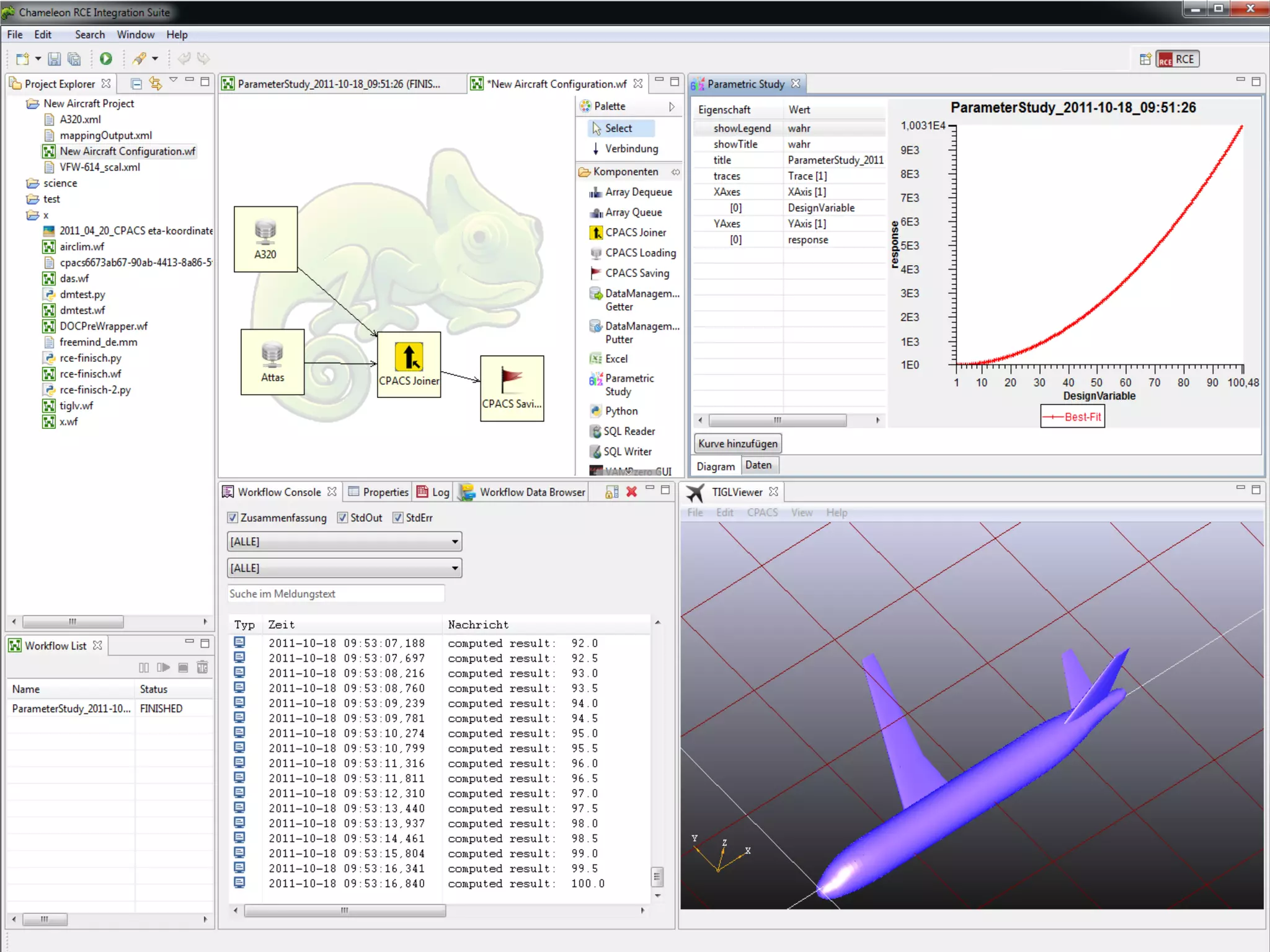Switch to New Aircraft Configuration.wf editor tab
Image resolution: width=1270 pixels, height=952 pixels.
tap(557, 84)
